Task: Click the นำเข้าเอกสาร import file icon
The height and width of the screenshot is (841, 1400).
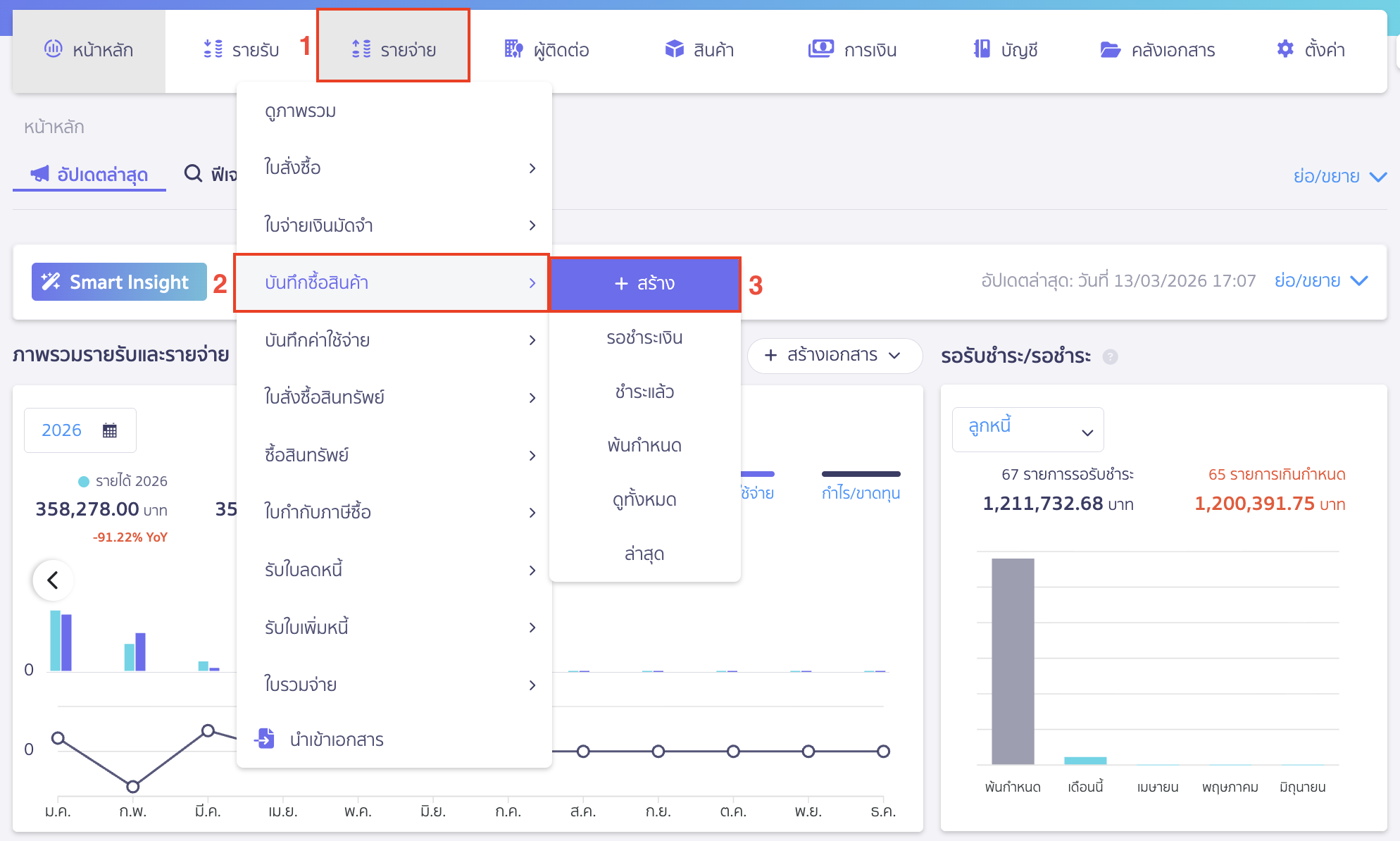Action: point(265,738)
